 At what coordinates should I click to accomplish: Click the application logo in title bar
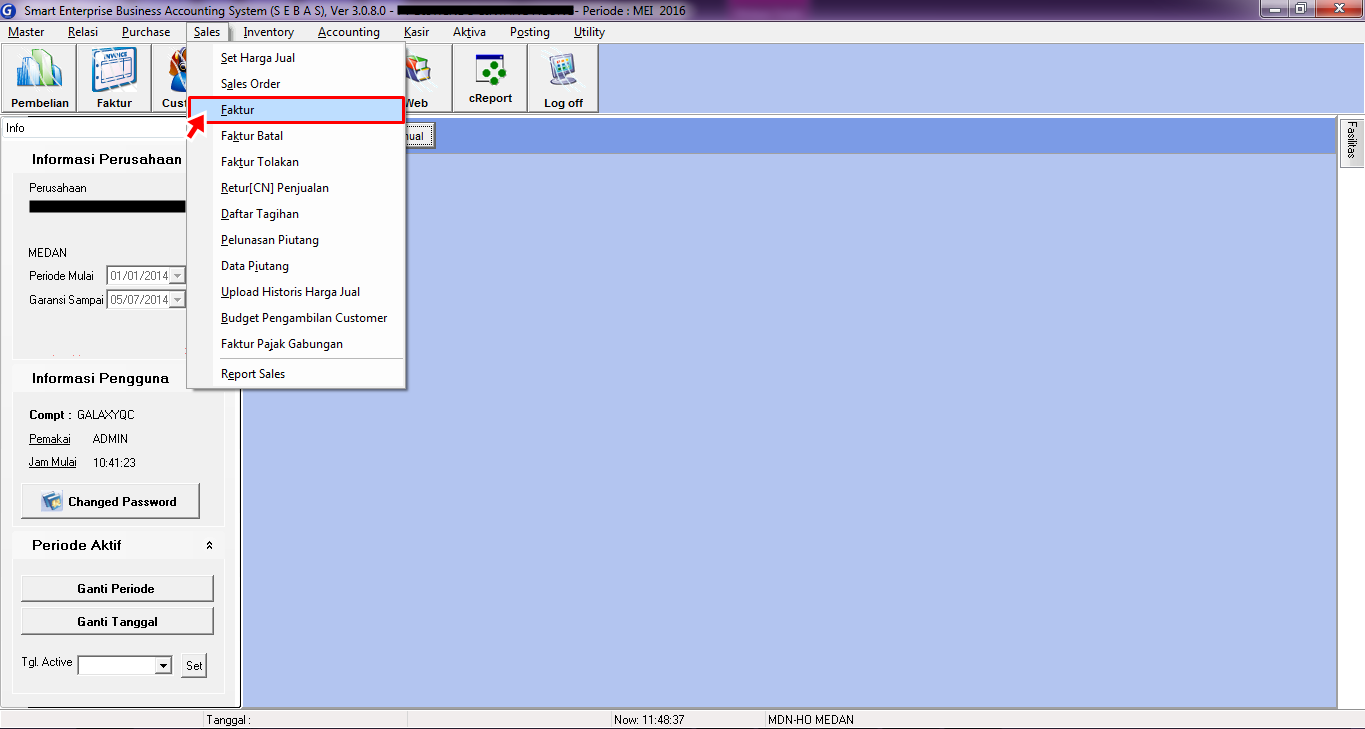coord(10,9)
